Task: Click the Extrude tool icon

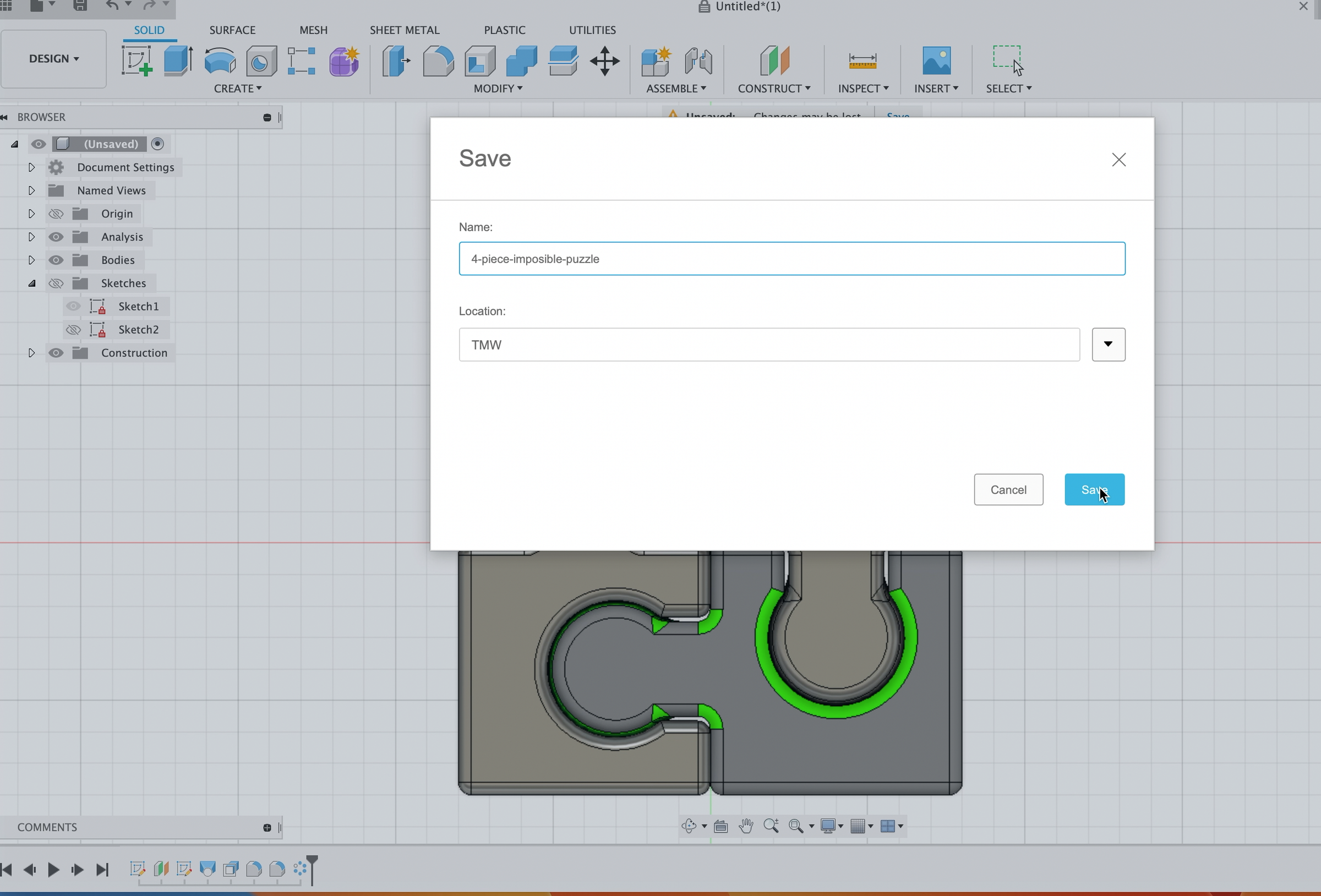Action: 178,61
